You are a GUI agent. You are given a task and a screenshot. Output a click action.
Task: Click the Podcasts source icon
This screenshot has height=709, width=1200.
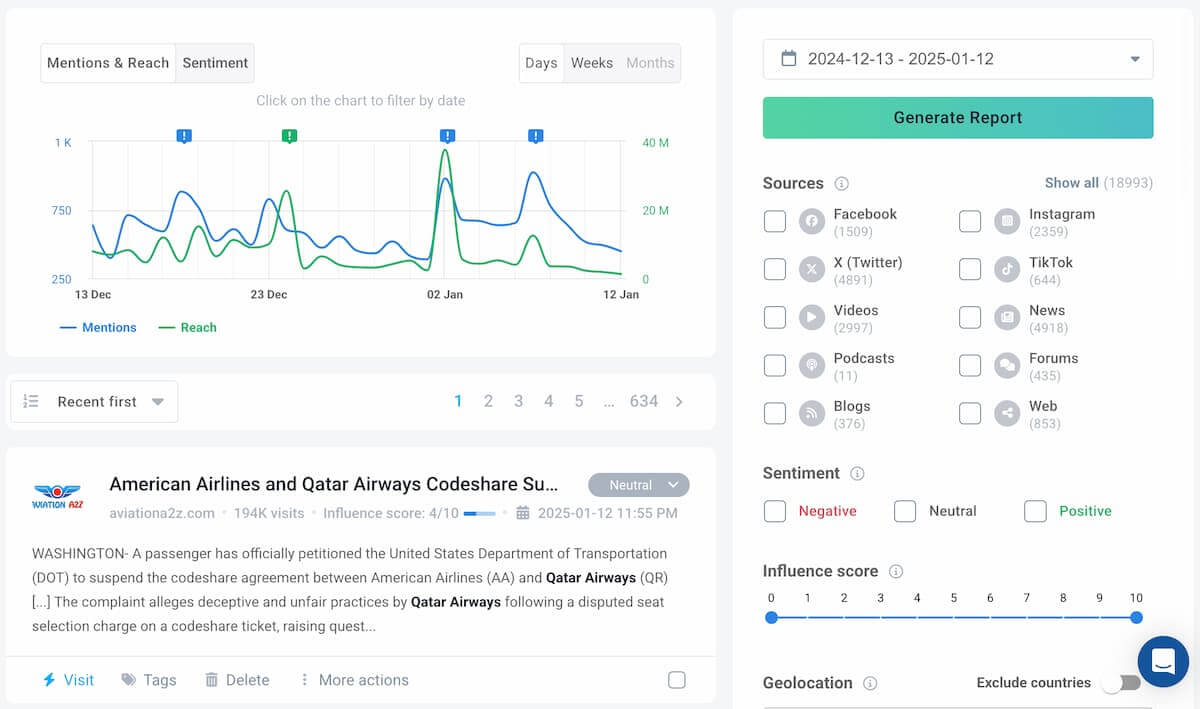tap(811, 365)
